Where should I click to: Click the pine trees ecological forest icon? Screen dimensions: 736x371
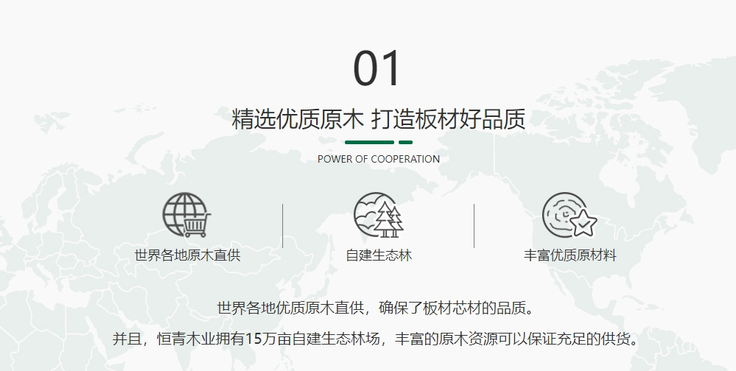point(378,215)
